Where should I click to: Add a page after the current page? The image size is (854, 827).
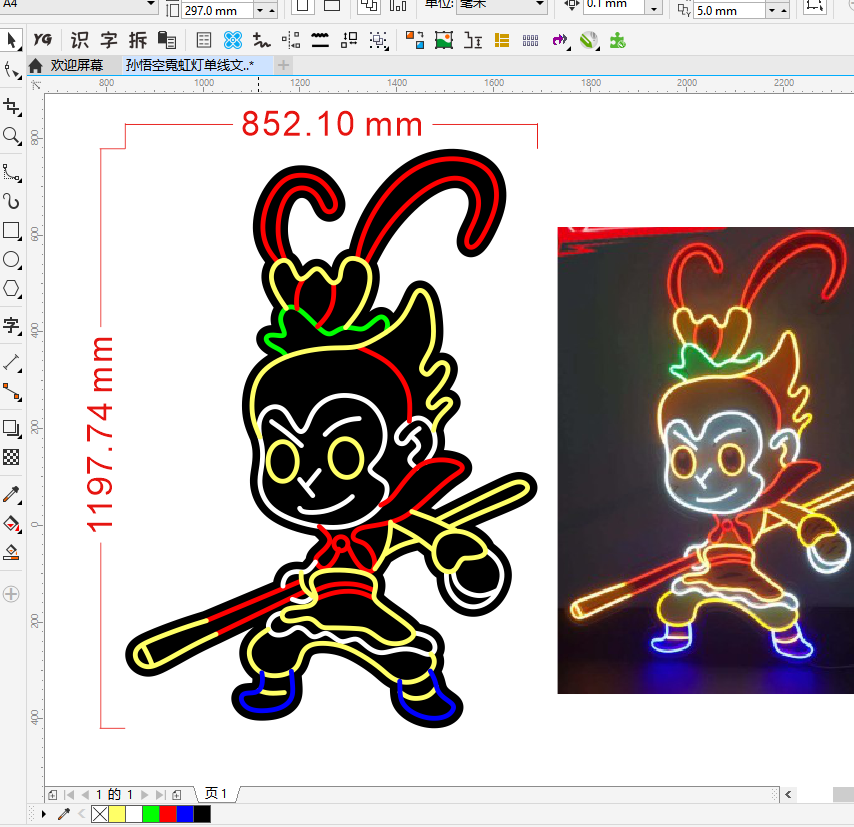(x=176, y=795)
